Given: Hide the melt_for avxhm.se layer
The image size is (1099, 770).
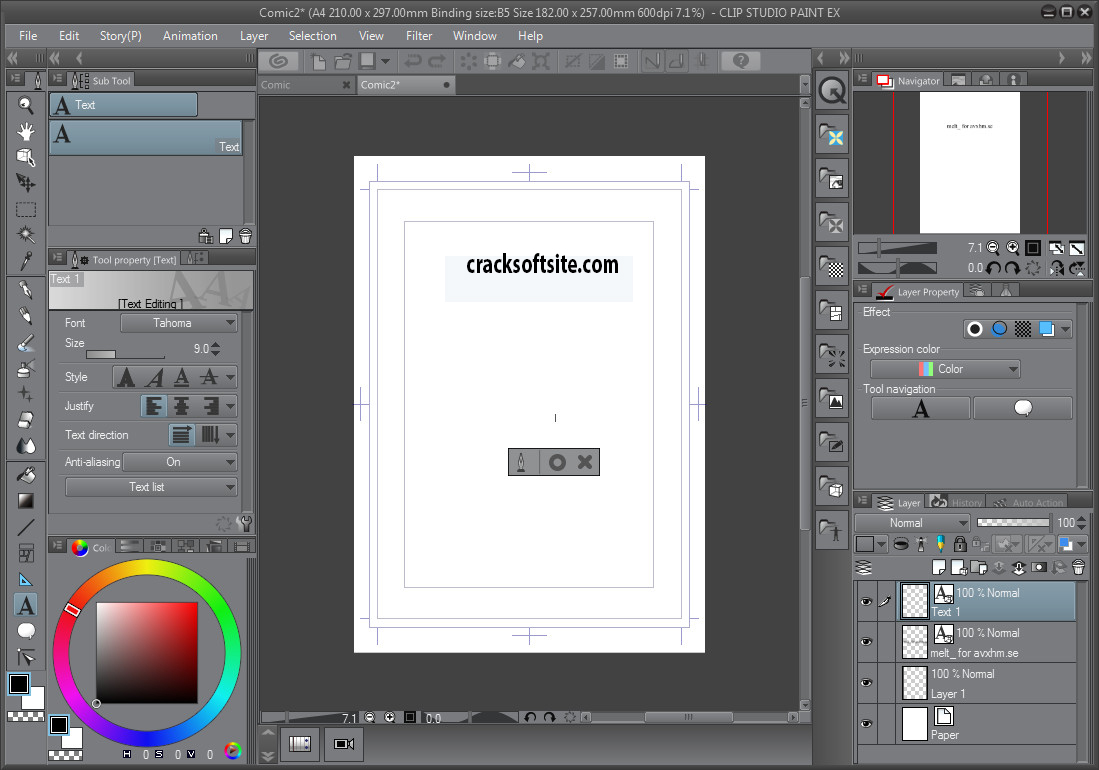Looking at the screenshot, I should point(866,642).
